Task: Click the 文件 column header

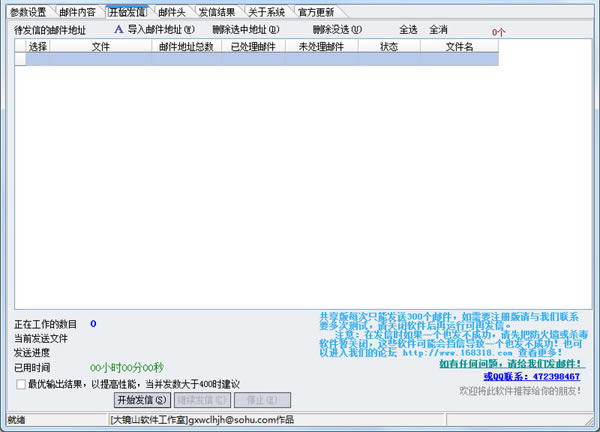Action: click(101, 47)
